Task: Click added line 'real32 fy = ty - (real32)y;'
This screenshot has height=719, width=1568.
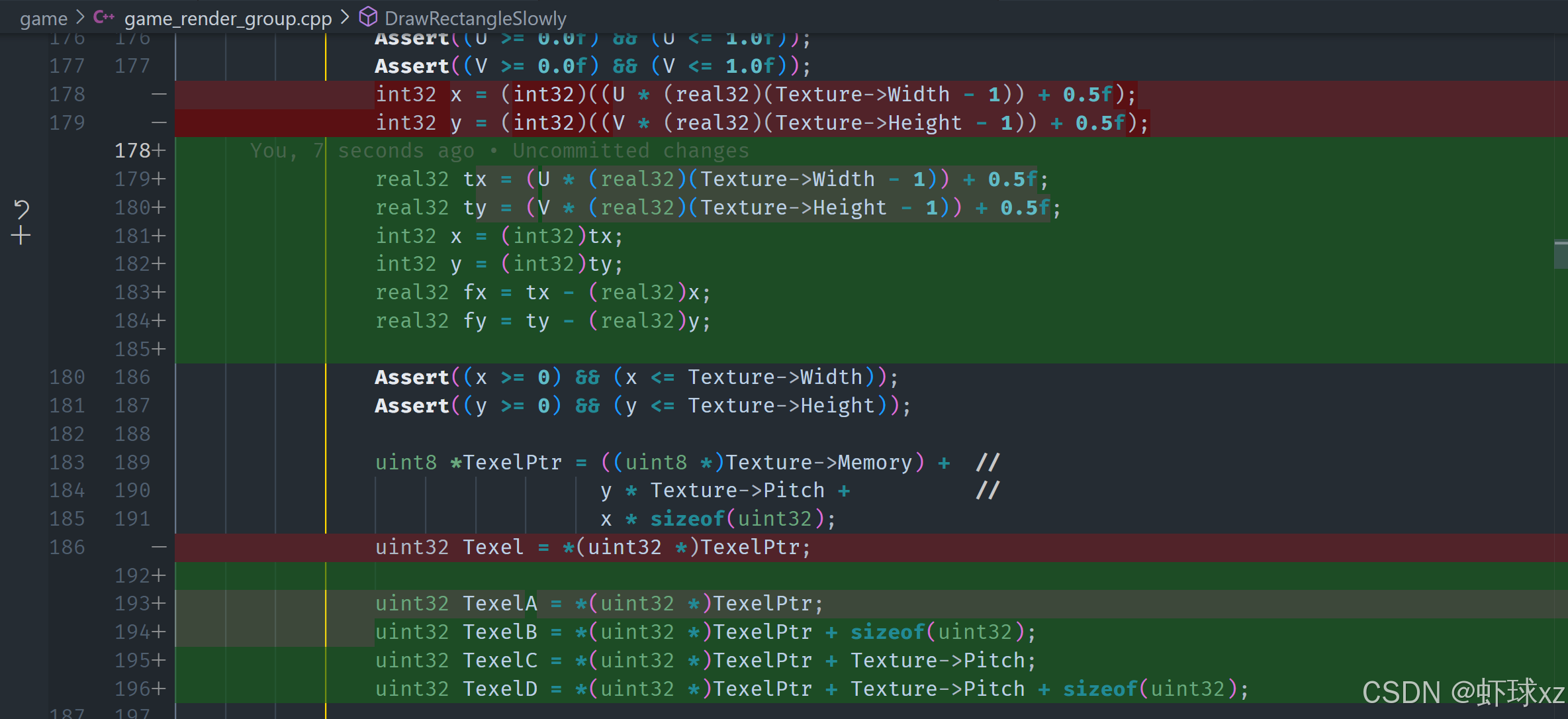Action: click(x=543, y=321)
